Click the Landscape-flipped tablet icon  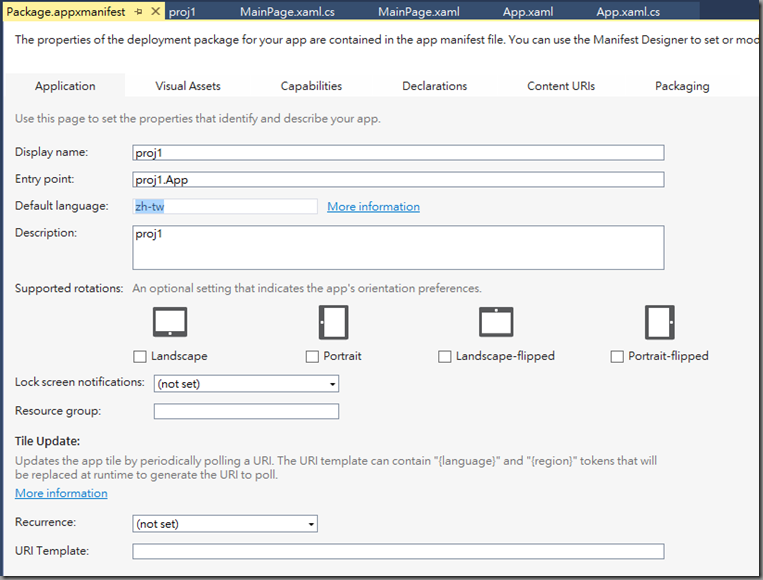[x=496, y=322]
